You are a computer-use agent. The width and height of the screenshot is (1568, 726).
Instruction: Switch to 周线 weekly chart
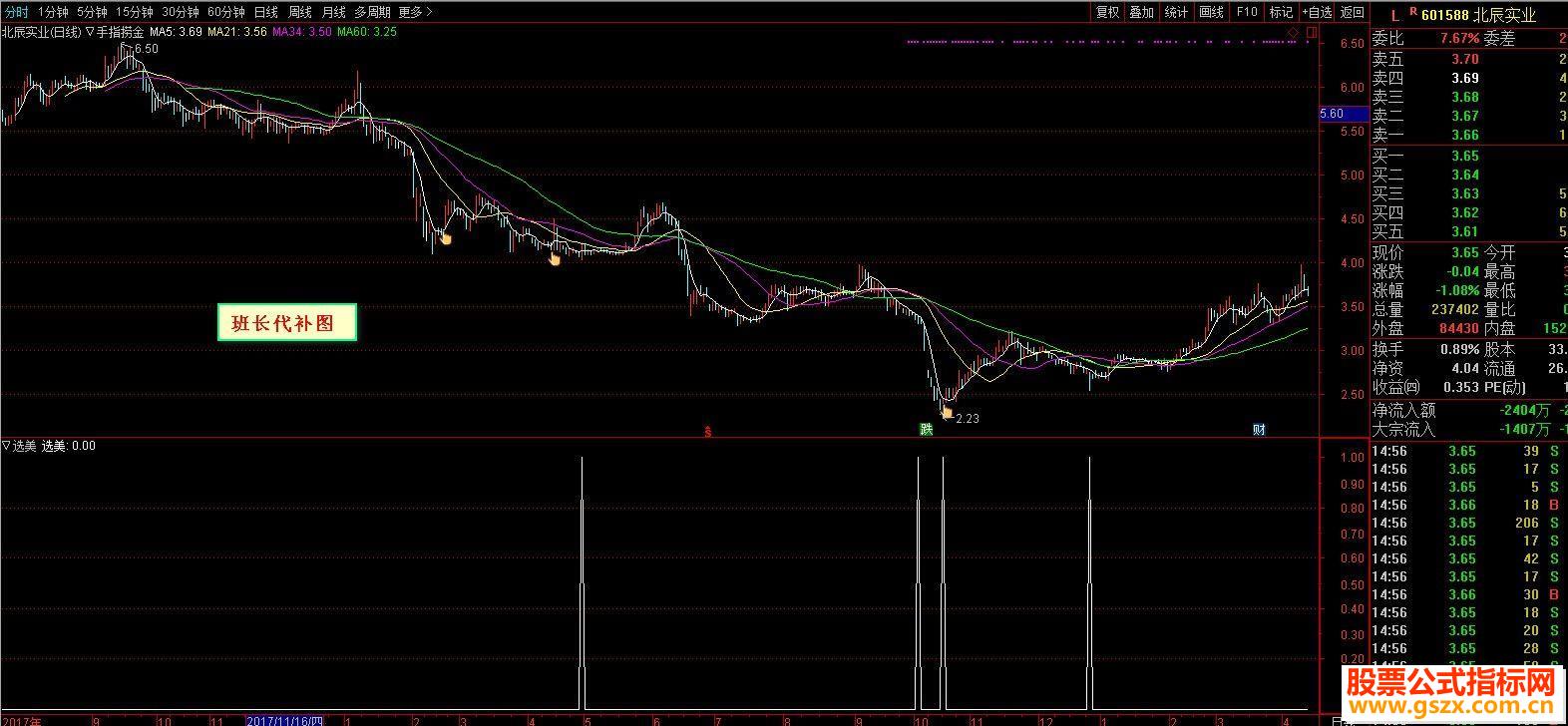[299, 12]
